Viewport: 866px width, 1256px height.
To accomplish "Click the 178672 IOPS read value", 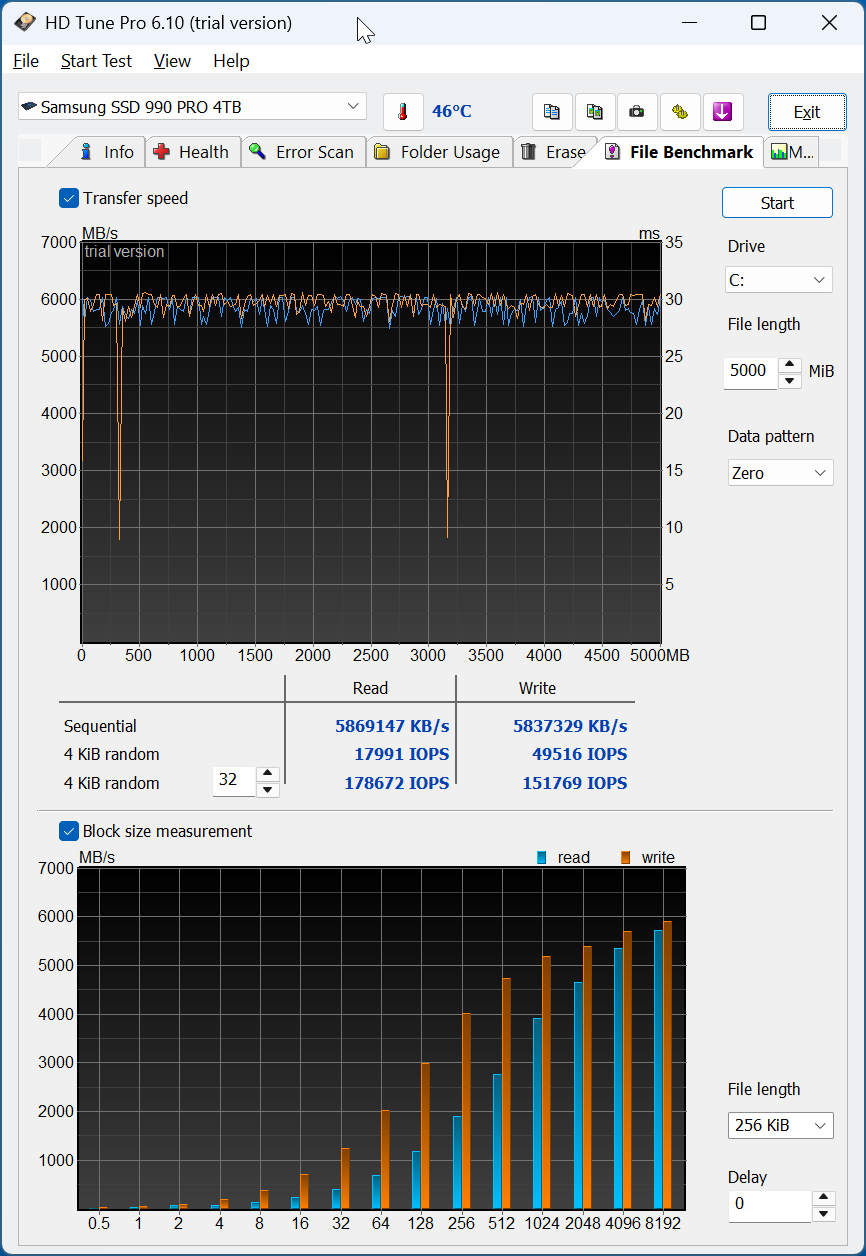I will [x=397, y=783].
